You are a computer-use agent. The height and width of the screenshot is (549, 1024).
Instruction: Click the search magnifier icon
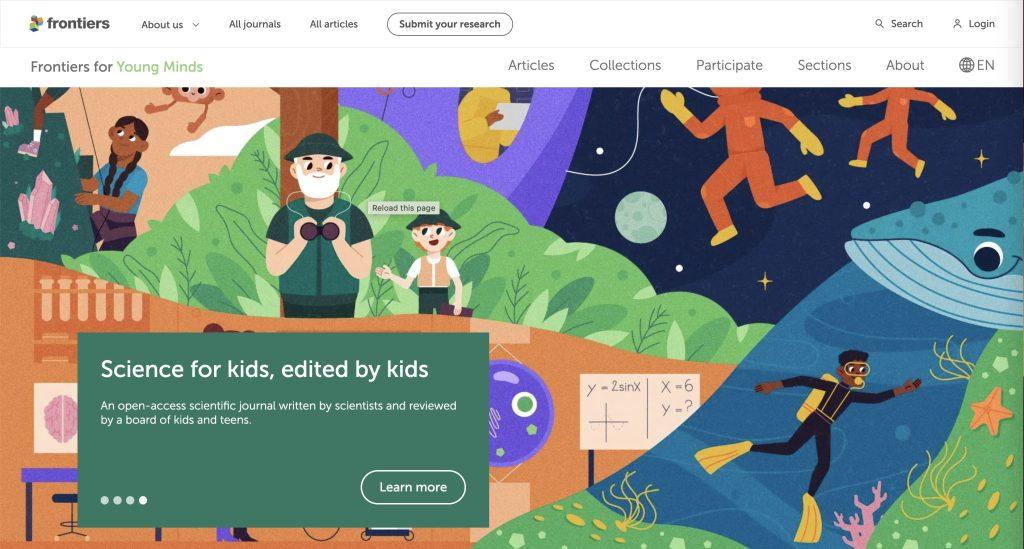click(879, 24)
